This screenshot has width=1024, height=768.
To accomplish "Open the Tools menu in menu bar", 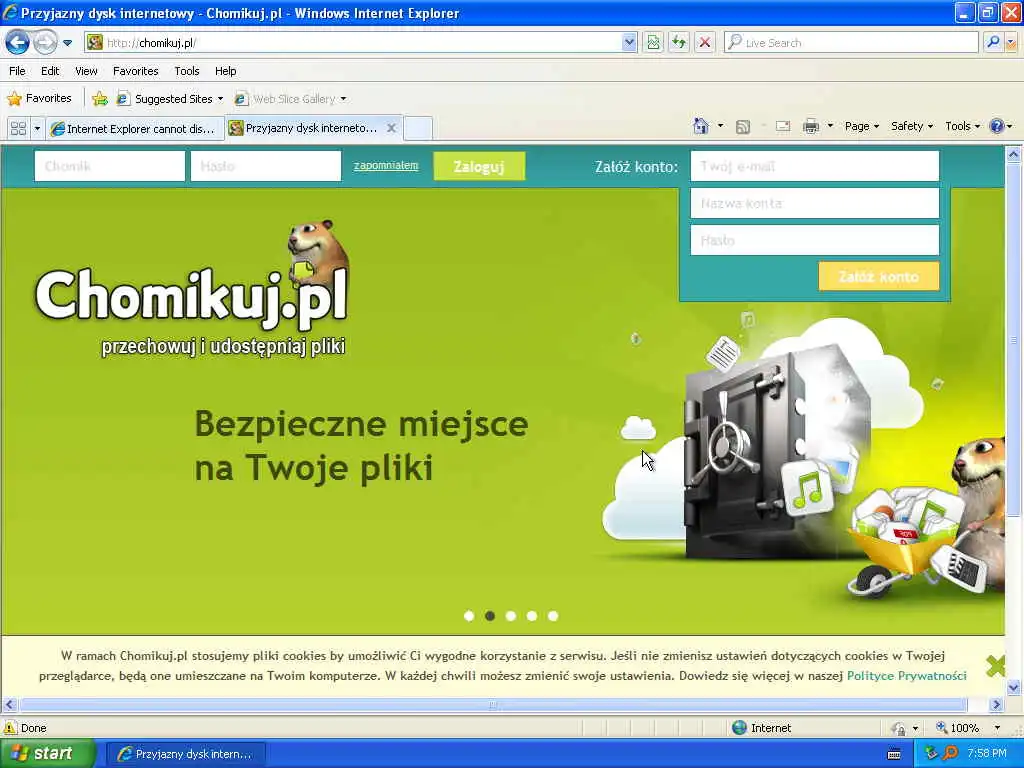I will 187,71.
